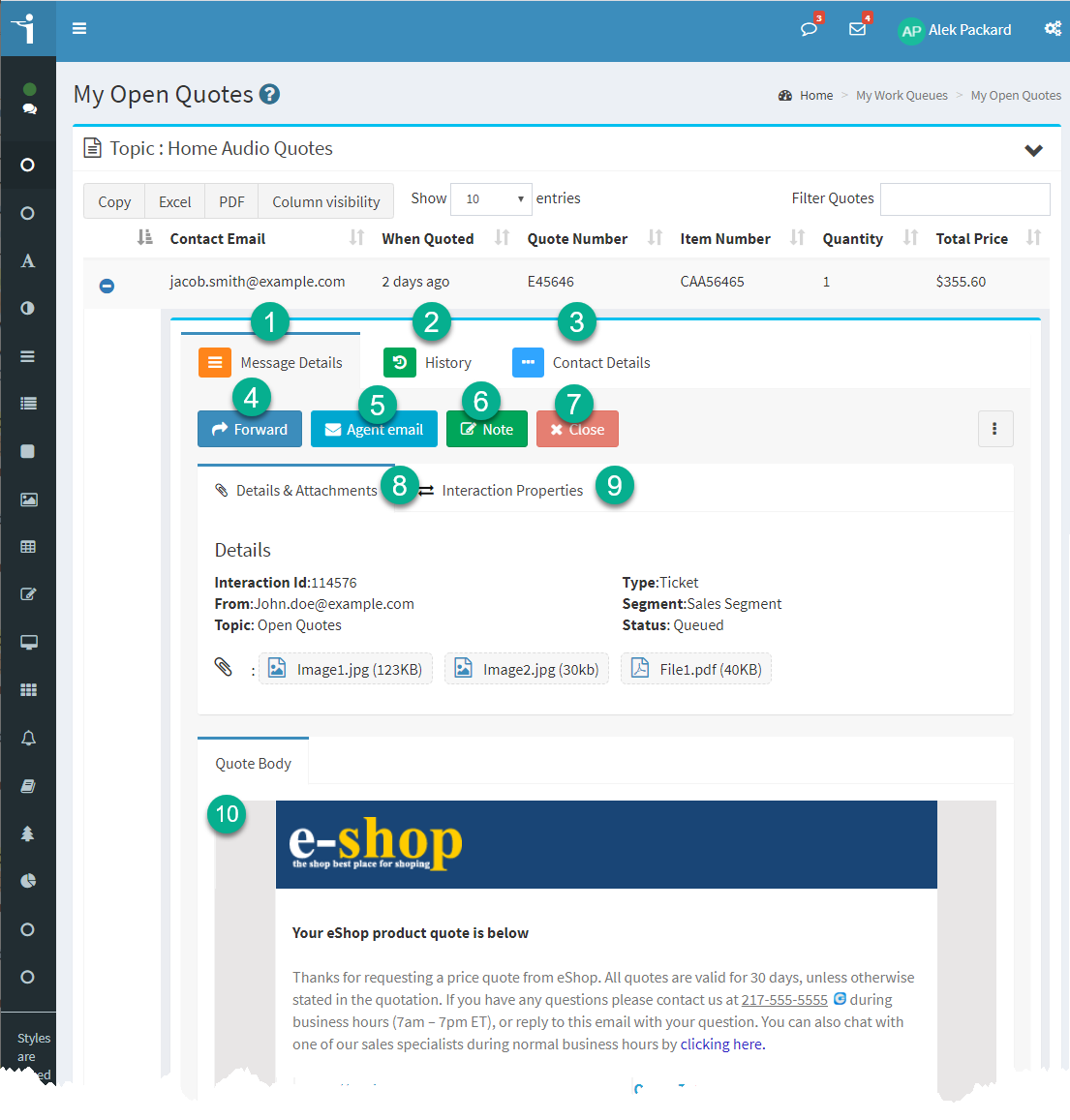The width and height of the screenshot is (1070, 1120).
Task: Click the hamburger menu icon in header
Action: click(x=79, y=29)
